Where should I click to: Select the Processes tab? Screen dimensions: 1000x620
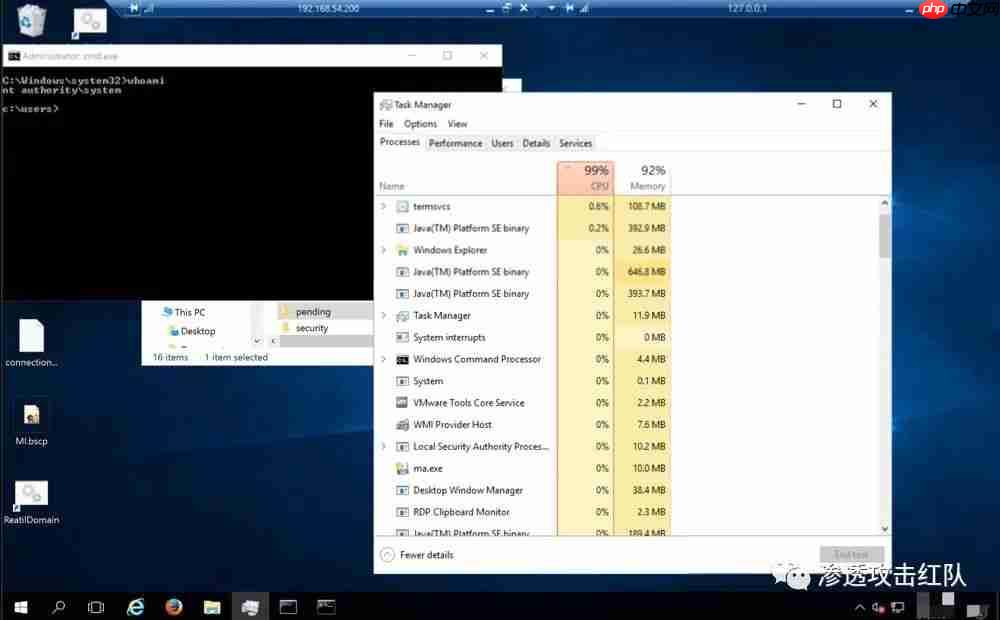tap(400, 142)
